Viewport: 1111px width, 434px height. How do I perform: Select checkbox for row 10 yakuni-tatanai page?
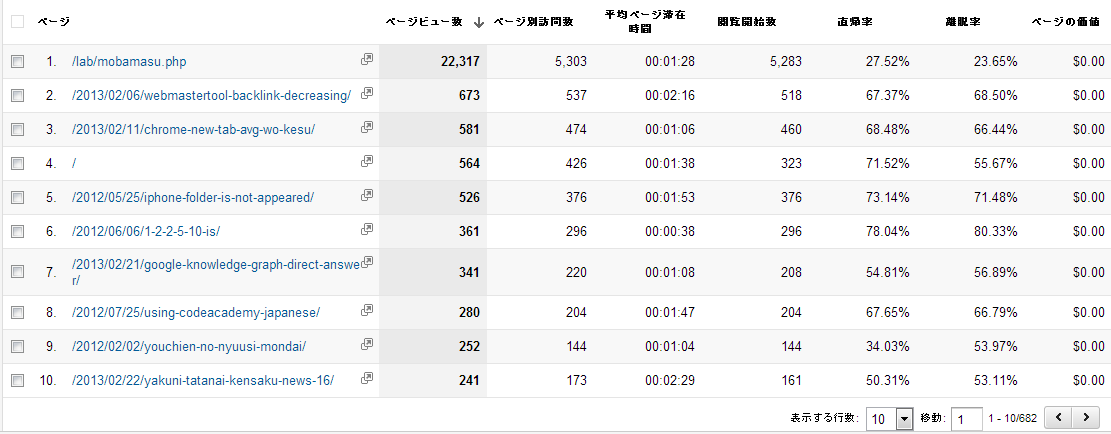(17, 380)
